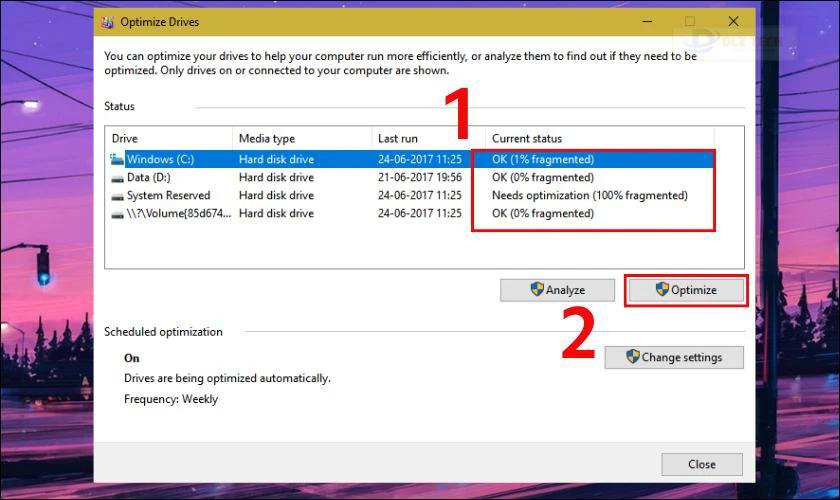This screenshot has width=840, height=500.
Task: Click the Analyze button
Action: pyautogui.click(x=557, y=290)
